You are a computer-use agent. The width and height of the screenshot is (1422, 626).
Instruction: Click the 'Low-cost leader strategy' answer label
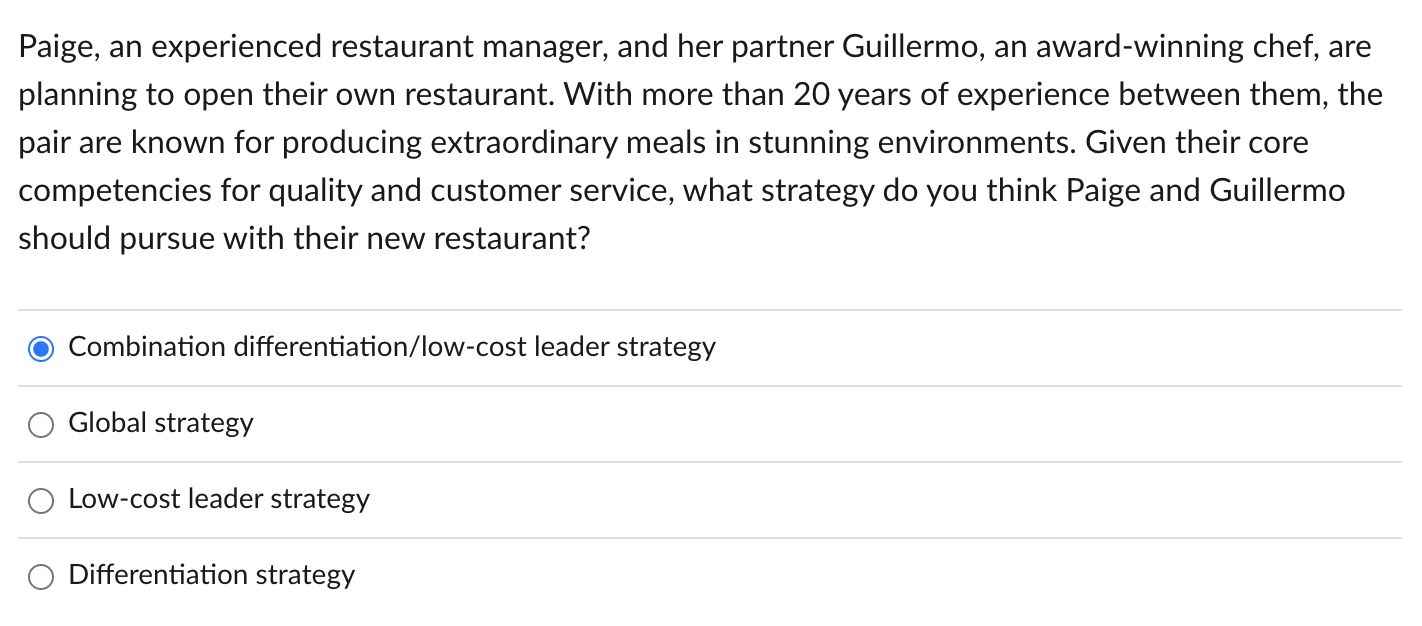click(219, 499)
